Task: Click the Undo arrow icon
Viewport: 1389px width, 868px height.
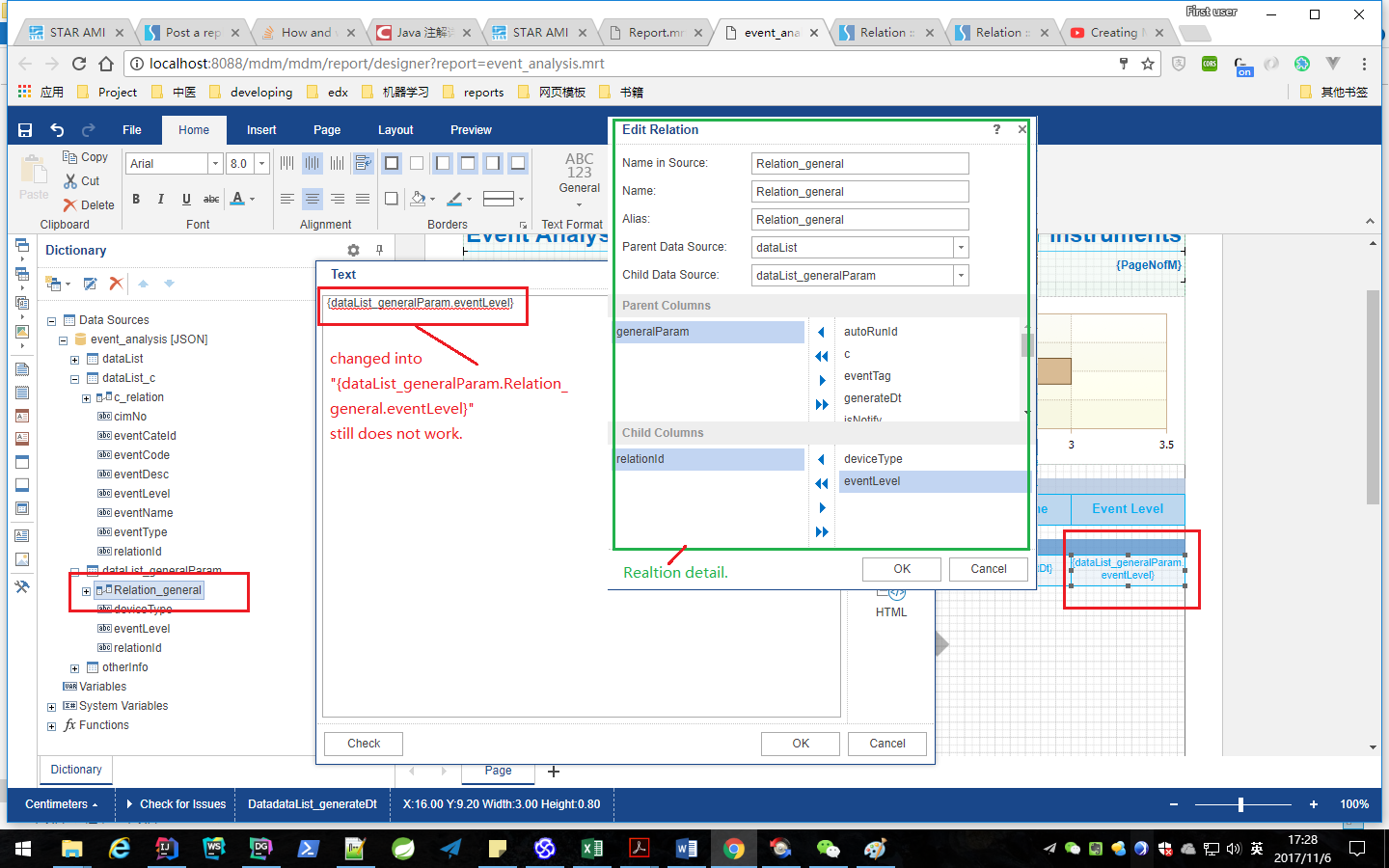Action: [x=57, y=130]
